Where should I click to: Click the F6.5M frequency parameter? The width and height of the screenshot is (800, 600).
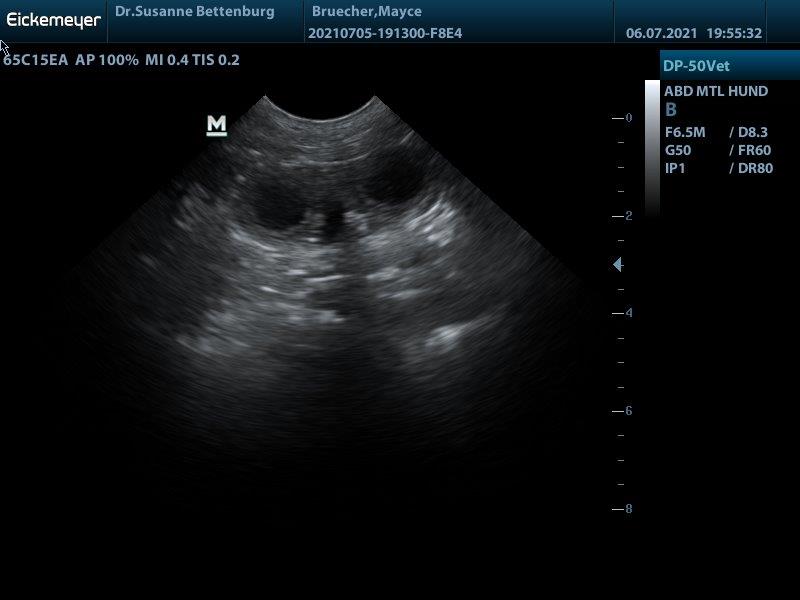pos(685,132)
